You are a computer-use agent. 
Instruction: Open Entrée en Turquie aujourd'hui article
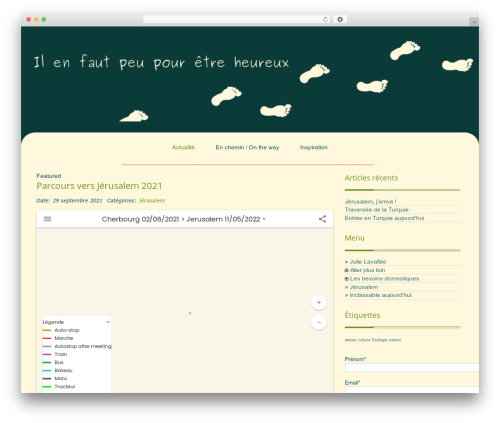[384, 218]
